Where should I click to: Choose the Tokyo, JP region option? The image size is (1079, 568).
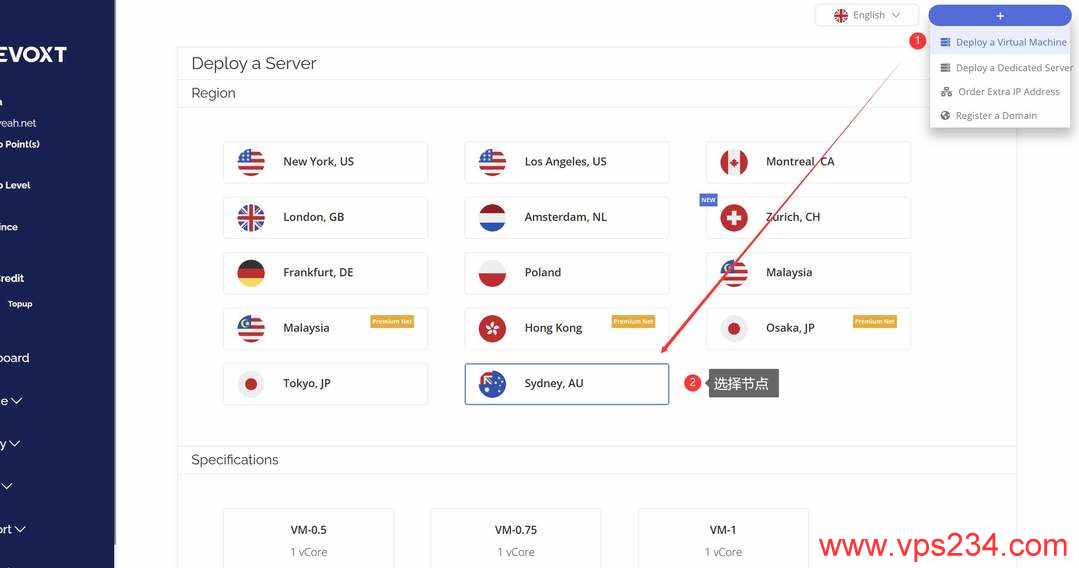point(325,383)
